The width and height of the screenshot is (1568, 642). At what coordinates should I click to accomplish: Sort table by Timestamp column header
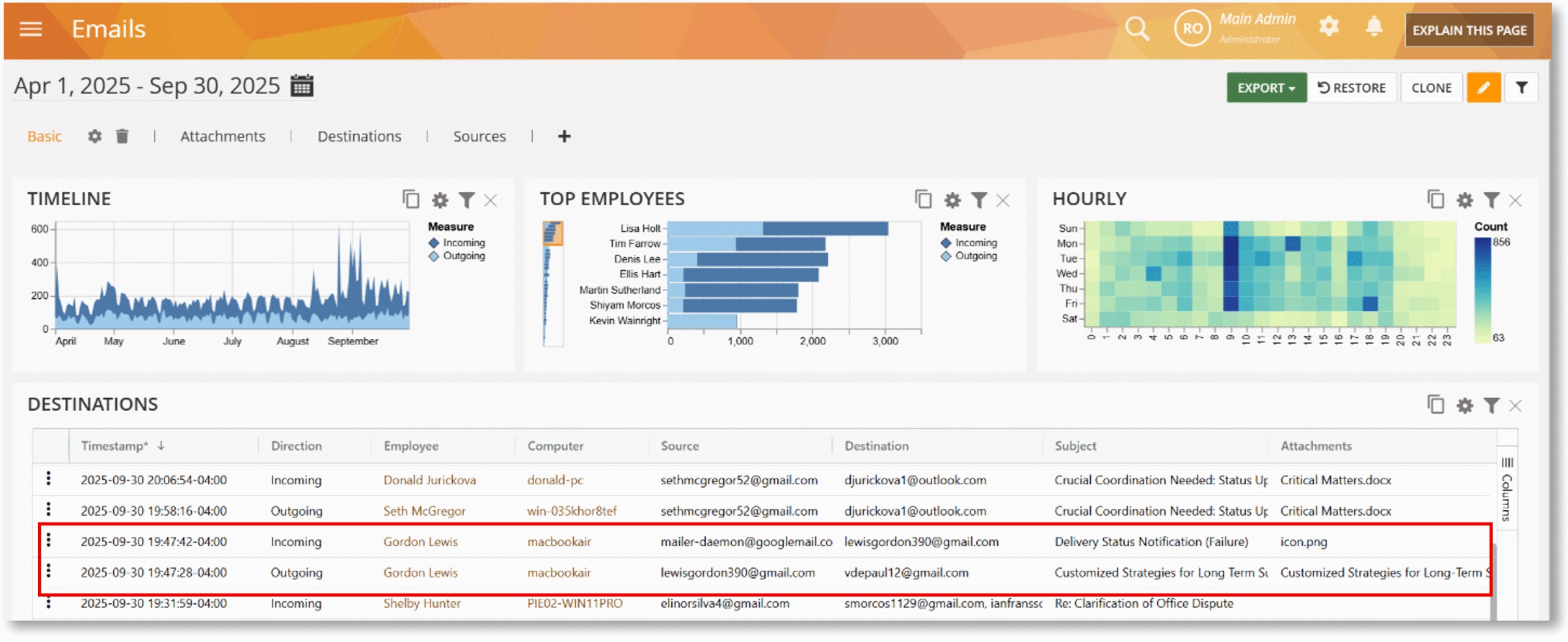coord(115,446)
